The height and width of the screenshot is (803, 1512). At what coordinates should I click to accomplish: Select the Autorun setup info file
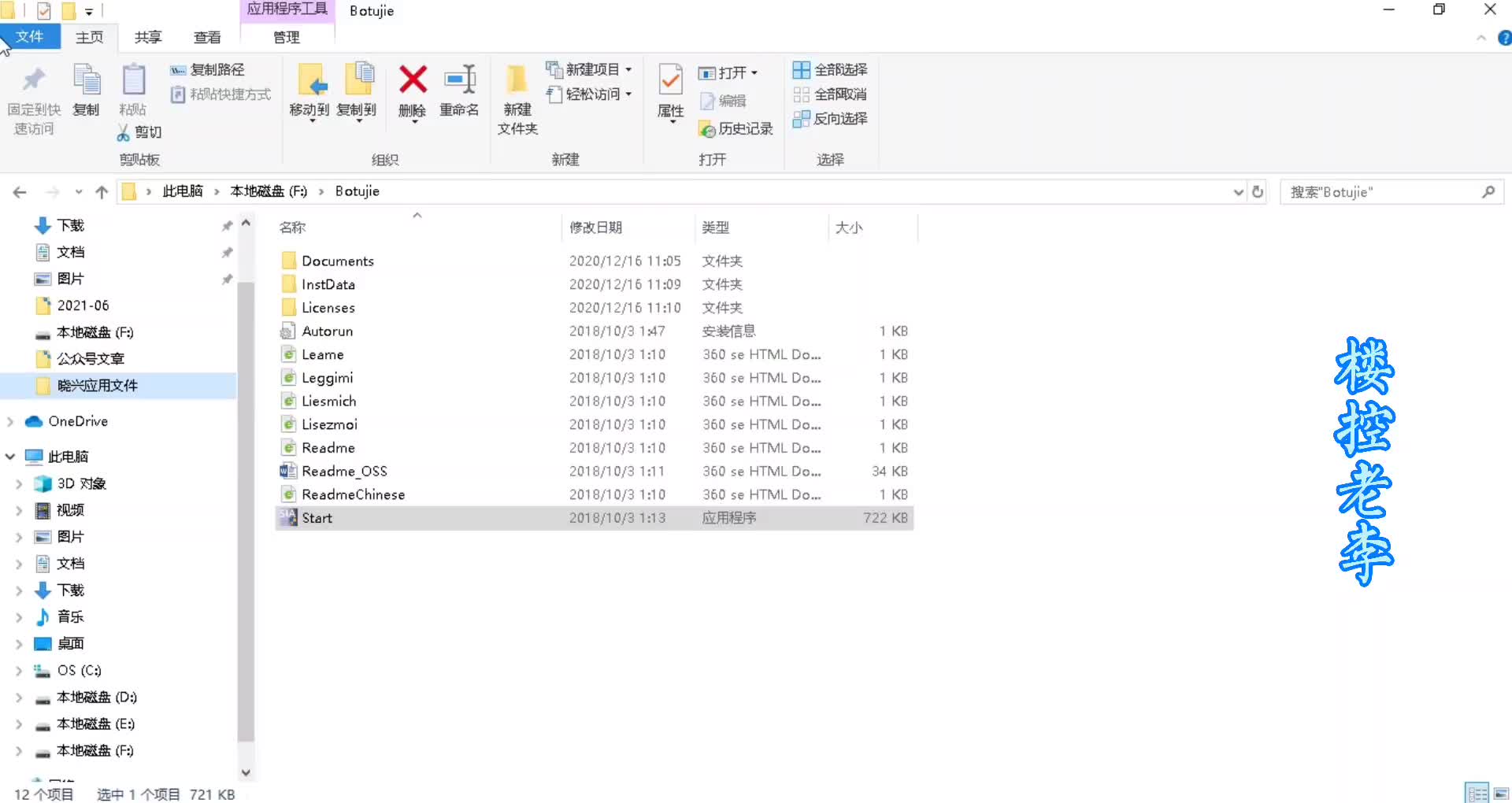coord(595,331)
